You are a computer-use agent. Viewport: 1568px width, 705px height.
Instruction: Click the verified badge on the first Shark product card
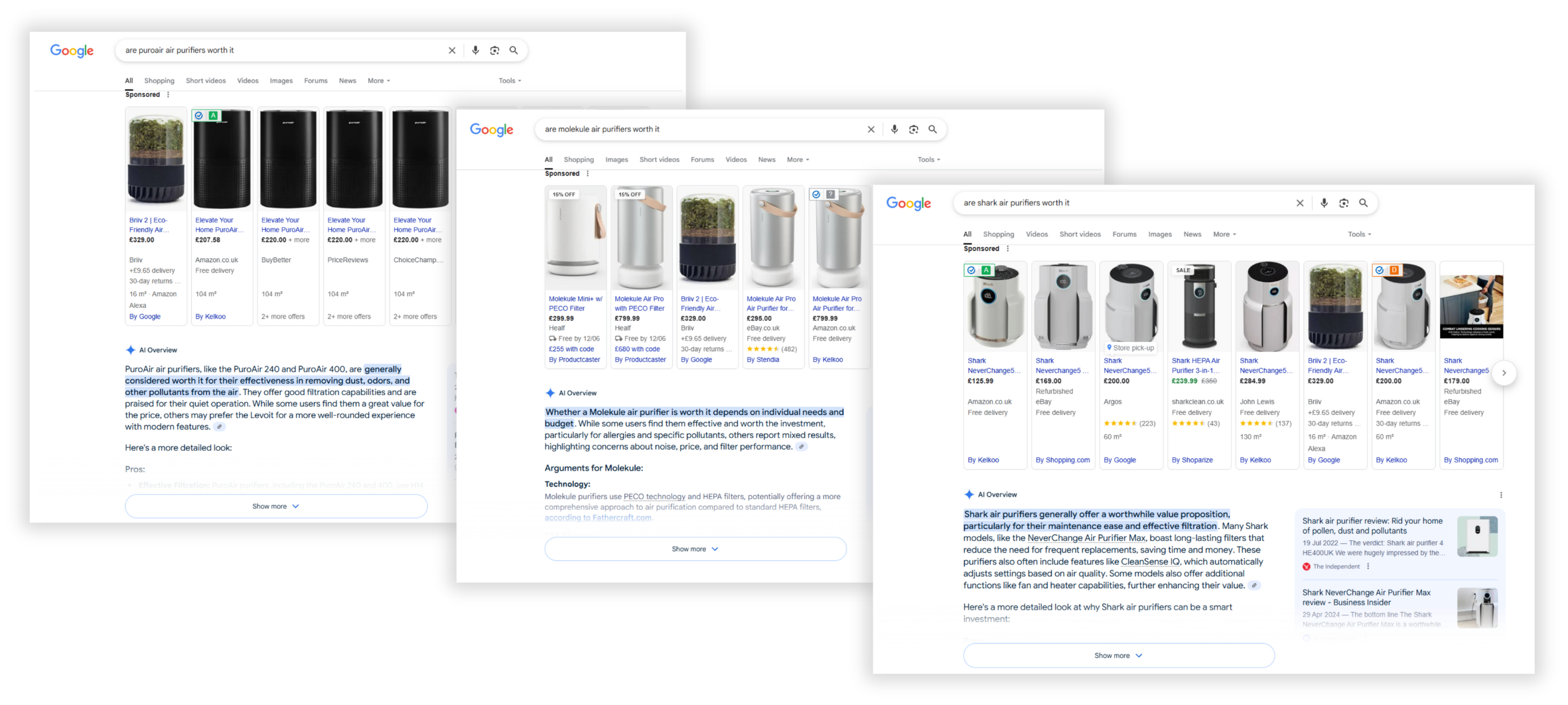point(971,270)
